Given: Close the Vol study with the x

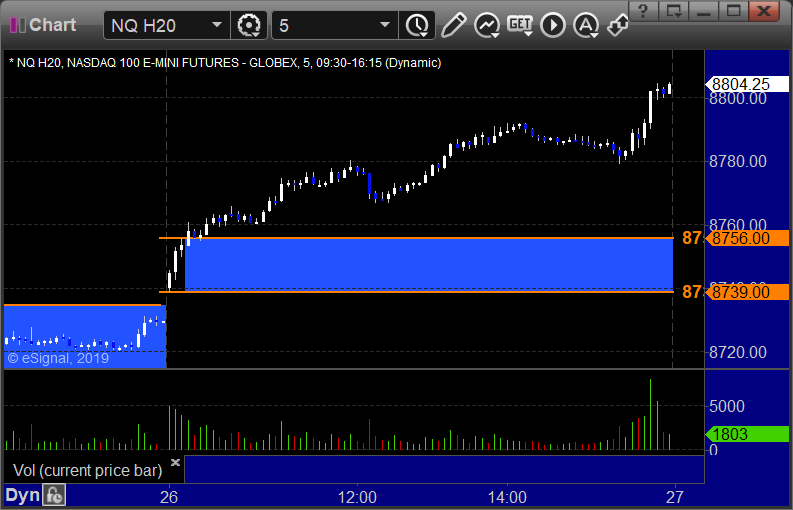Looking at the screenshot, I should [x=175, y=462].
